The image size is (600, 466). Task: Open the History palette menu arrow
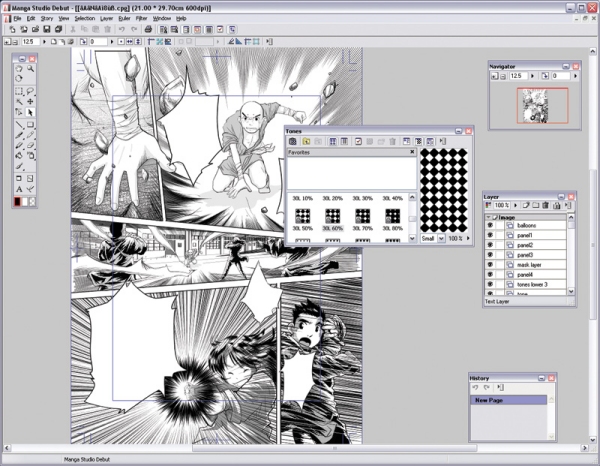pyautogui.click(x=500, y=388)
